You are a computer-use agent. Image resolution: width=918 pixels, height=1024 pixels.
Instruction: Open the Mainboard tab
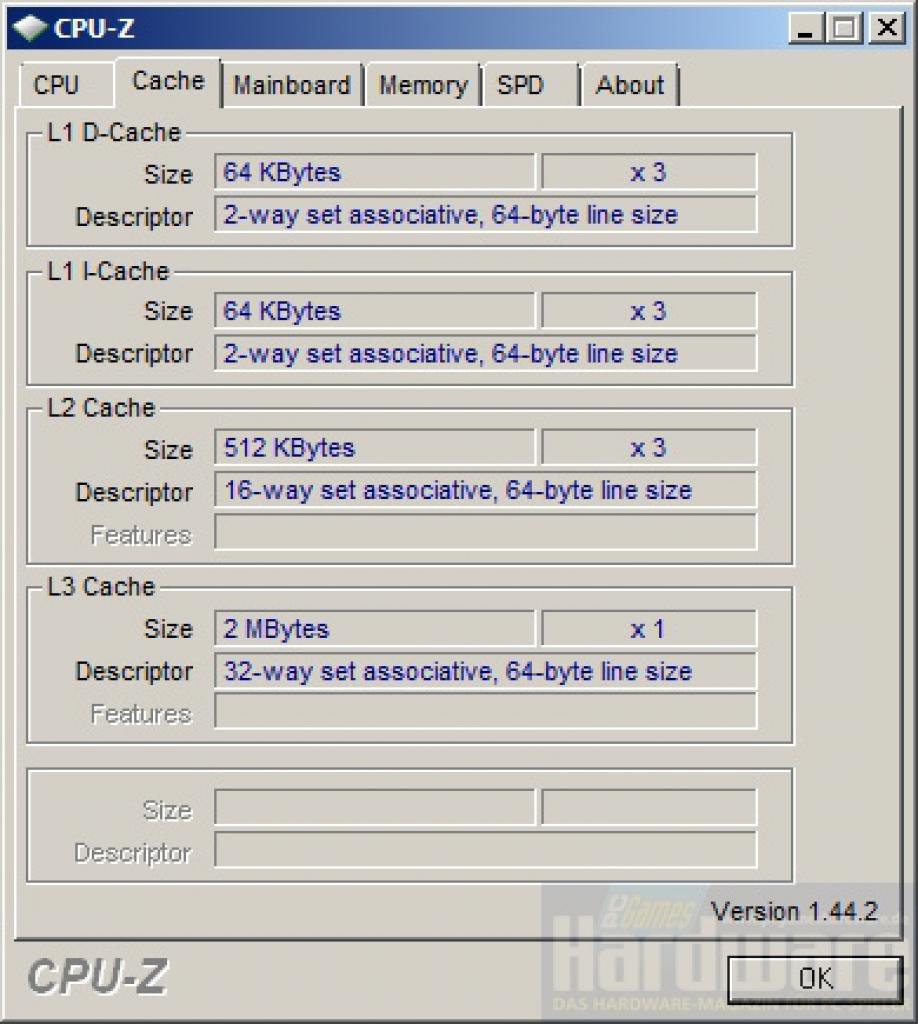coord(292,85)
